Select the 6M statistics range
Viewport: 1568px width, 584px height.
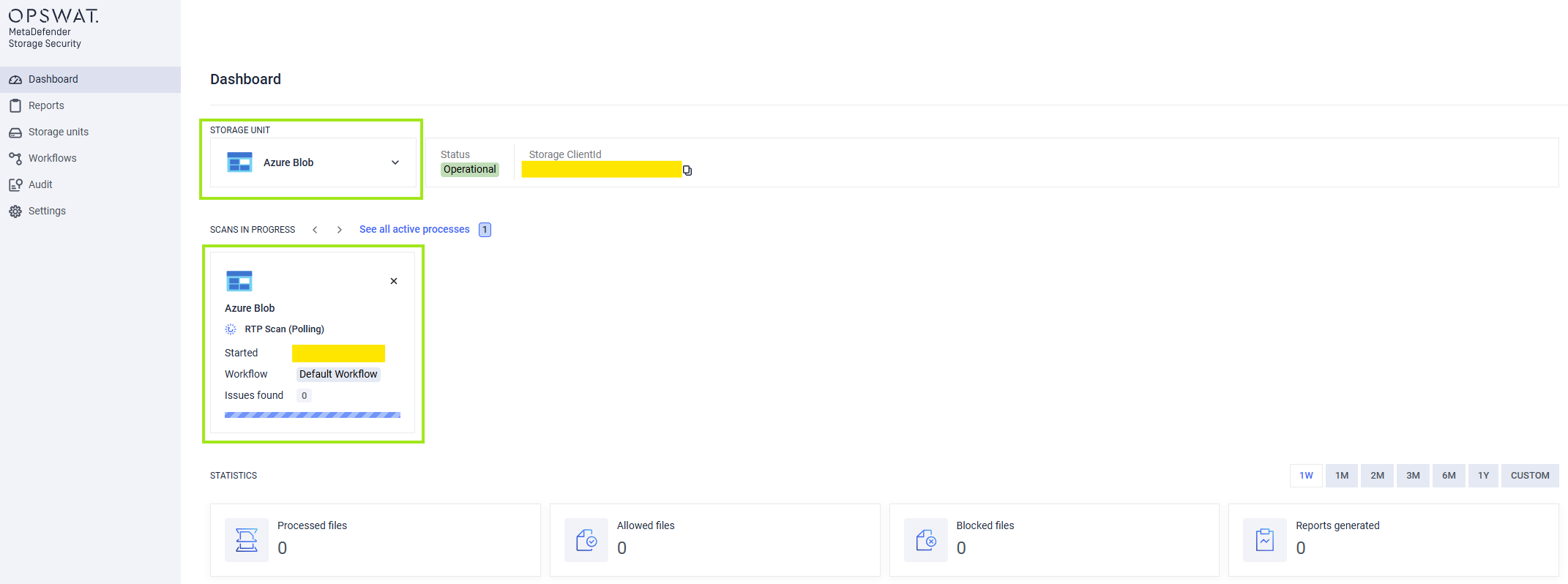(1449, 476)
